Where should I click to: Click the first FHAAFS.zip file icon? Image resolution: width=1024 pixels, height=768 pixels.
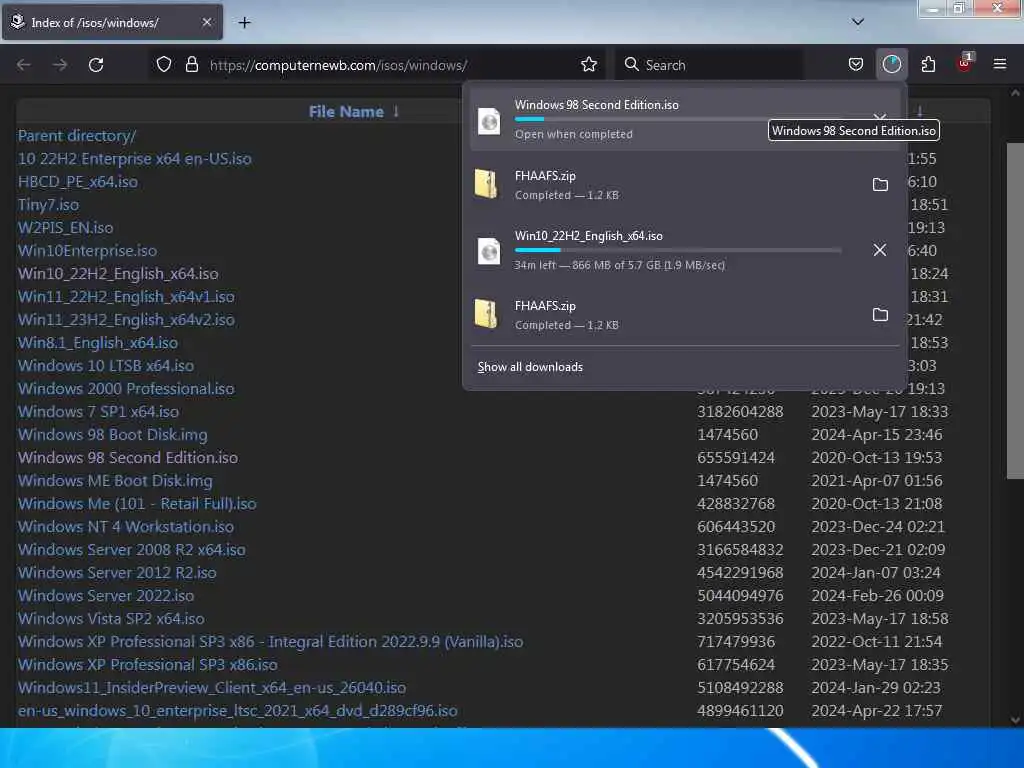(x=487, y=184)
